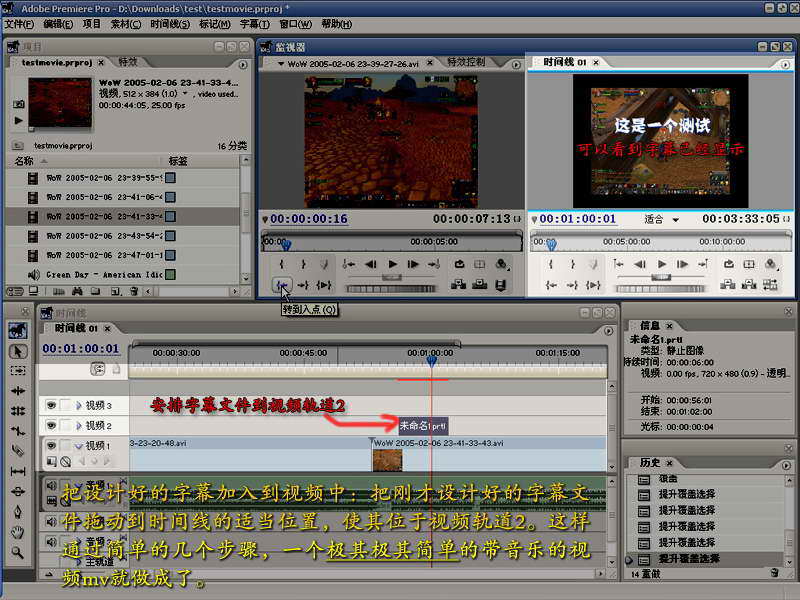Select the Selection arrow tool
The height and width of the screenshot is (600, 800).
18,352
